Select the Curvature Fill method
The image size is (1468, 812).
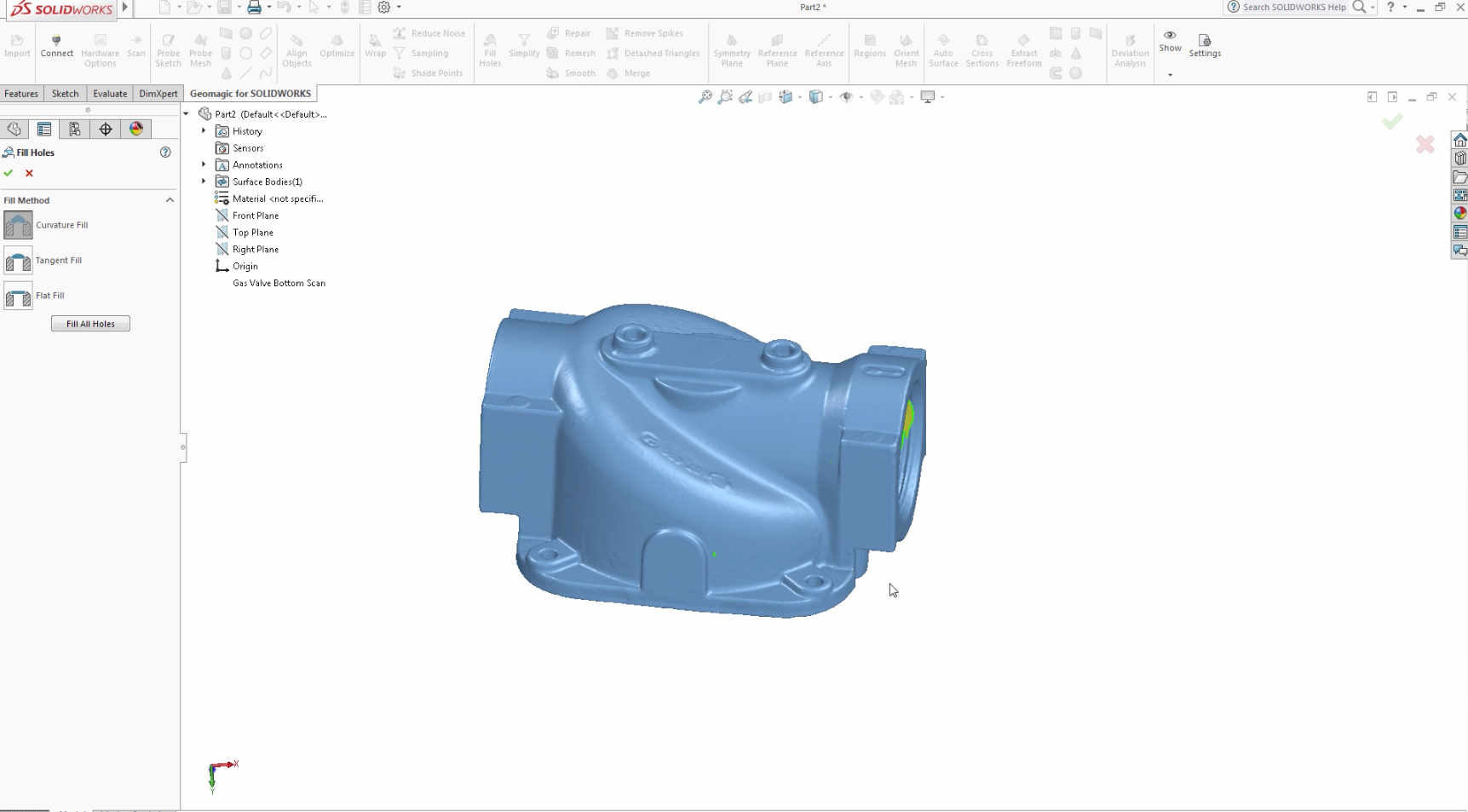[18, 225]
